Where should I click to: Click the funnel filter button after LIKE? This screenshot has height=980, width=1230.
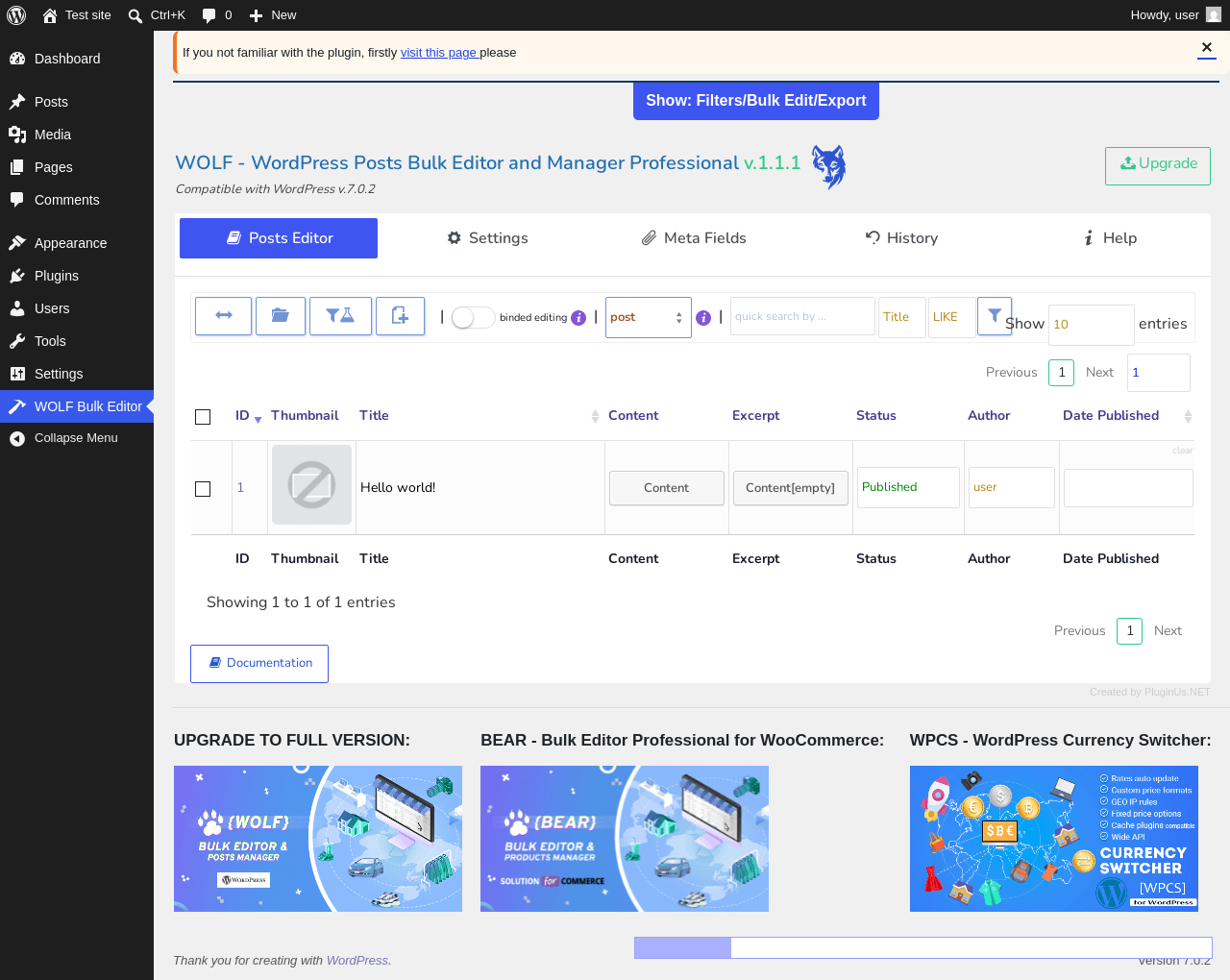point(995,315)
